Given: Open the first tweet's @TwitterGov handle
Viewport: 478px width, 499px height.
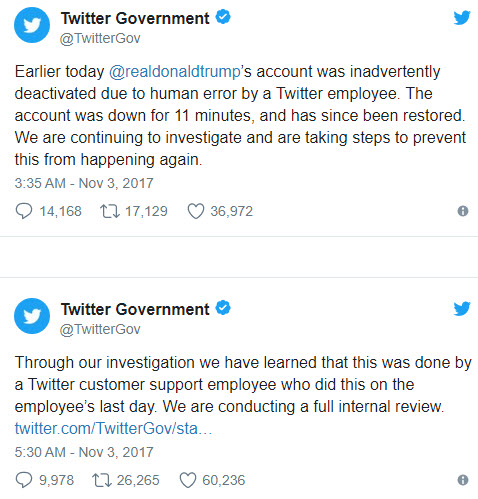Looking at the screenshot, I should pyautogui.click(x=100, y=38).
